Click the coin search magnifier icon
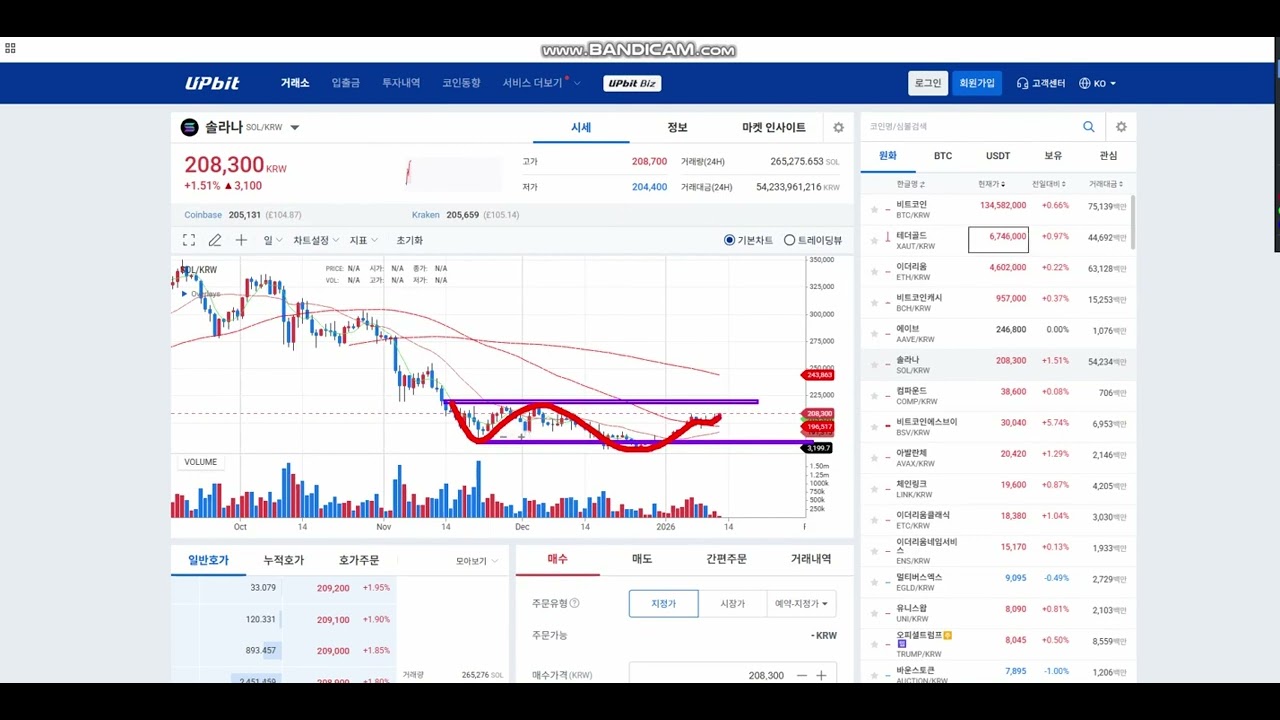This screenshot has height=720, width=1280. [x=1089, y=127]
